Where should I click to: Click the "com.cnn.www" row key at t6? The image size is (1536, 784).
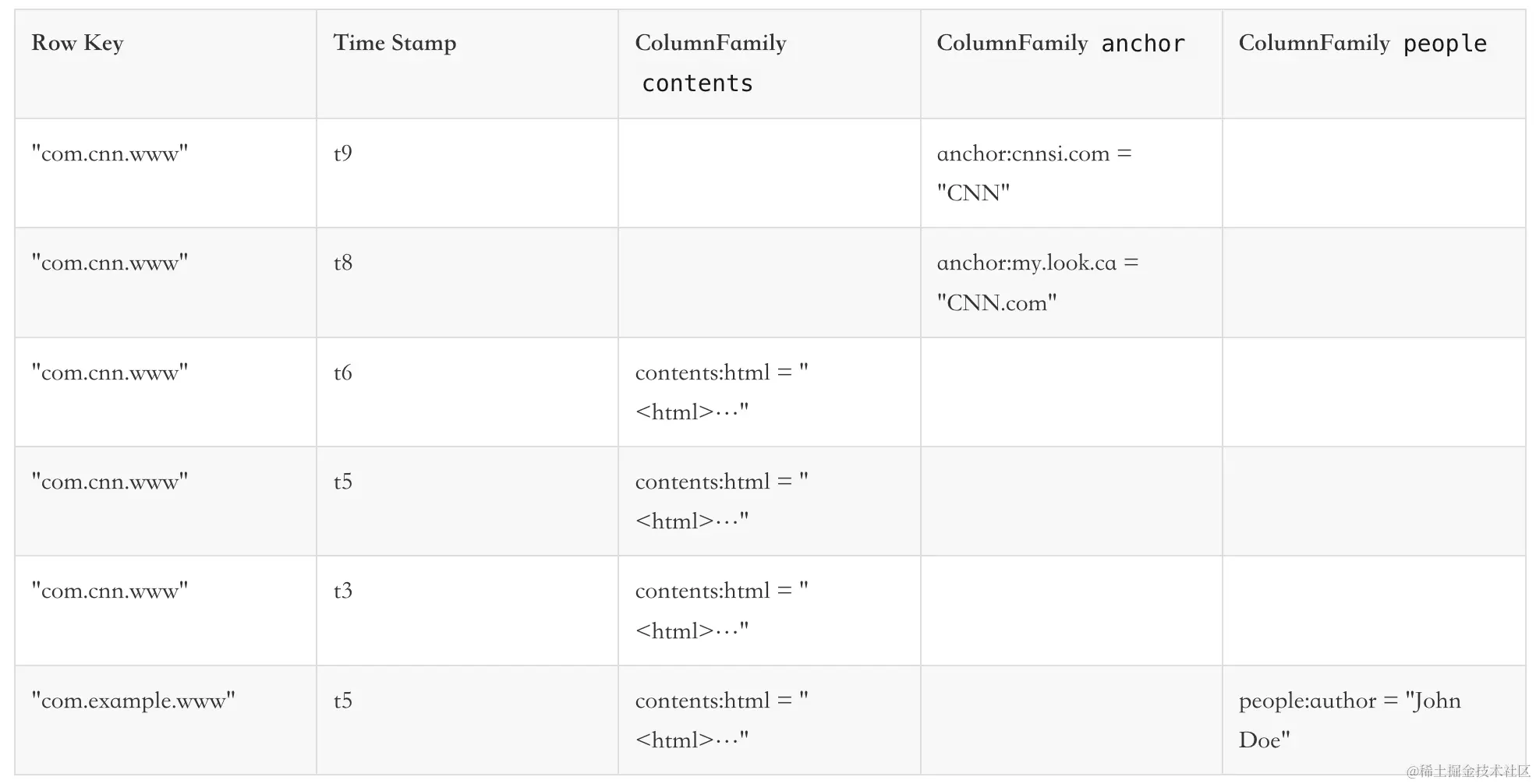click(110, 373)
